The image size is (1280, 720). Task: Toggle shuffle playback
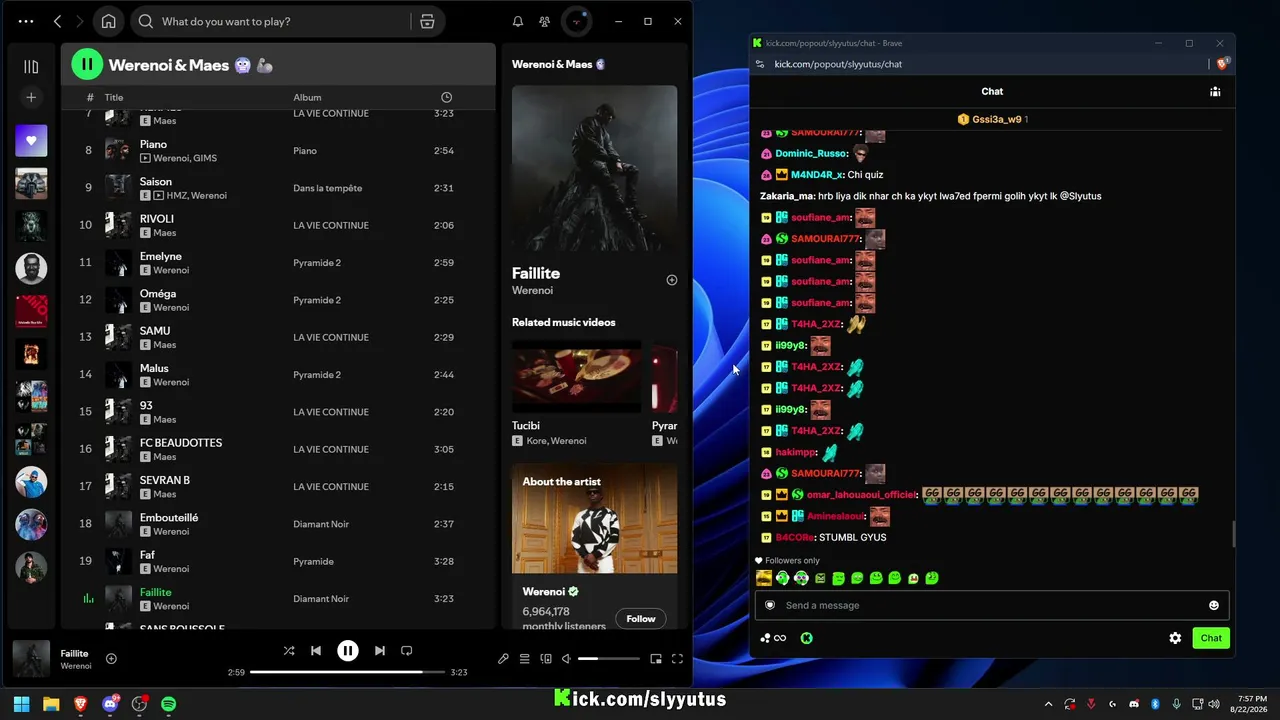click(289, 651)
